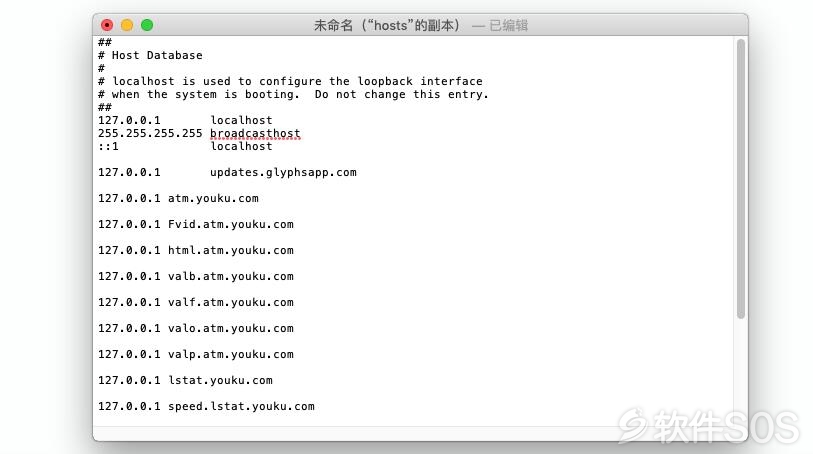Click the green full-screen button

point(147,25)
